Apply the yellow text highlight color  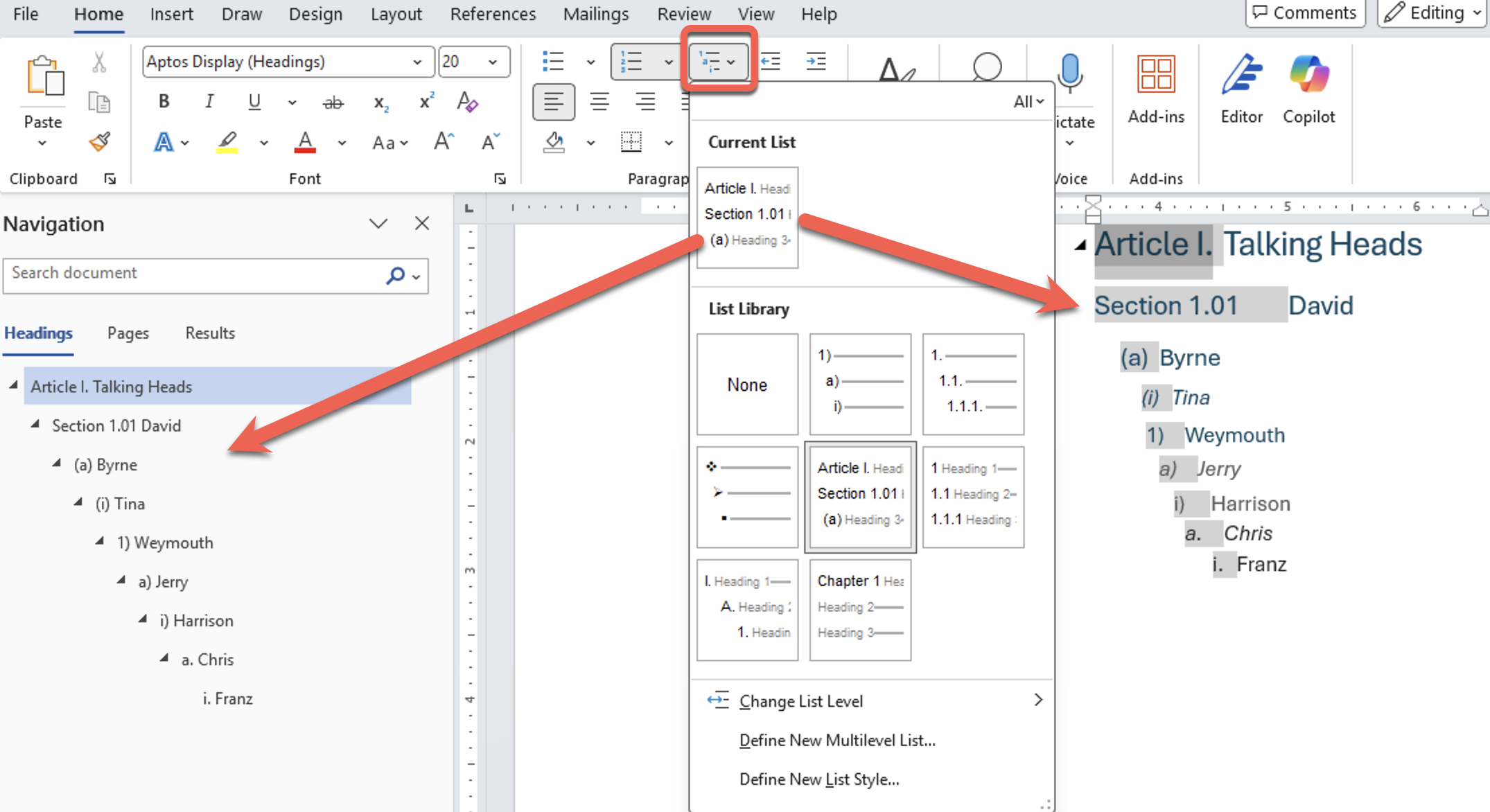tap(227, 142)
